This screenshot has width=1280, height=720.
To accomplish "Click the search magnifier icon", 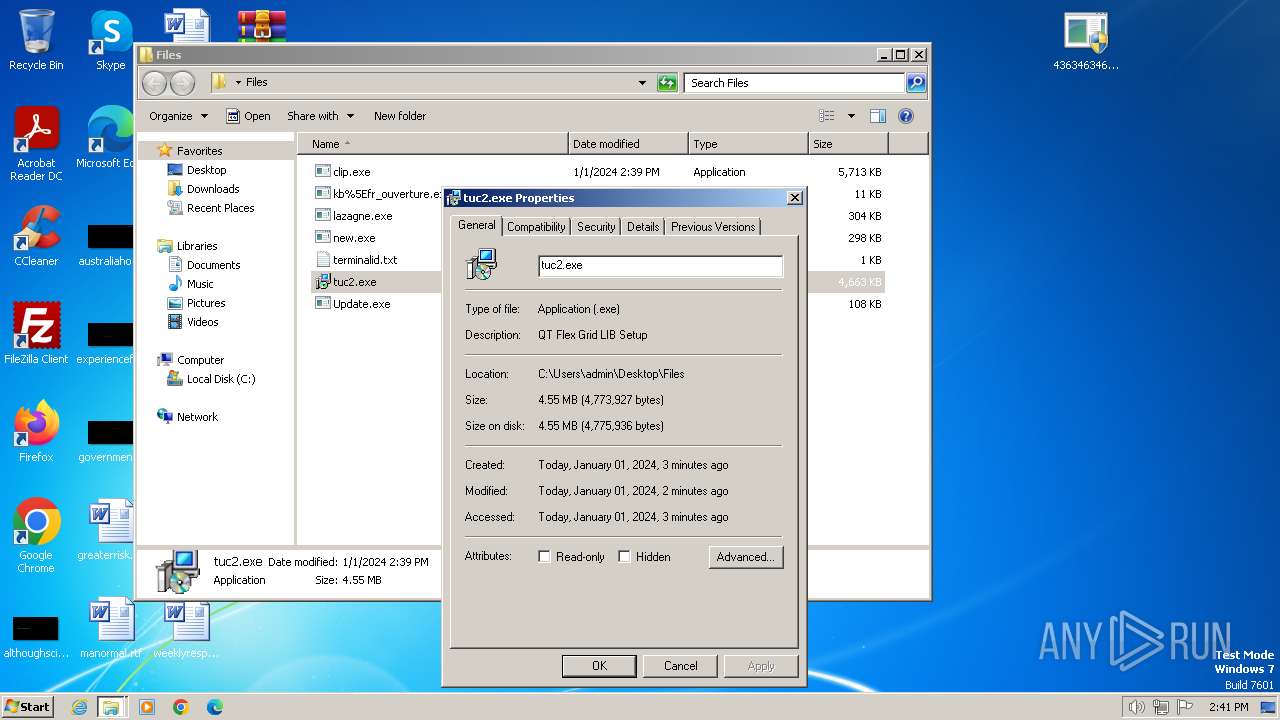I will 915,83.
